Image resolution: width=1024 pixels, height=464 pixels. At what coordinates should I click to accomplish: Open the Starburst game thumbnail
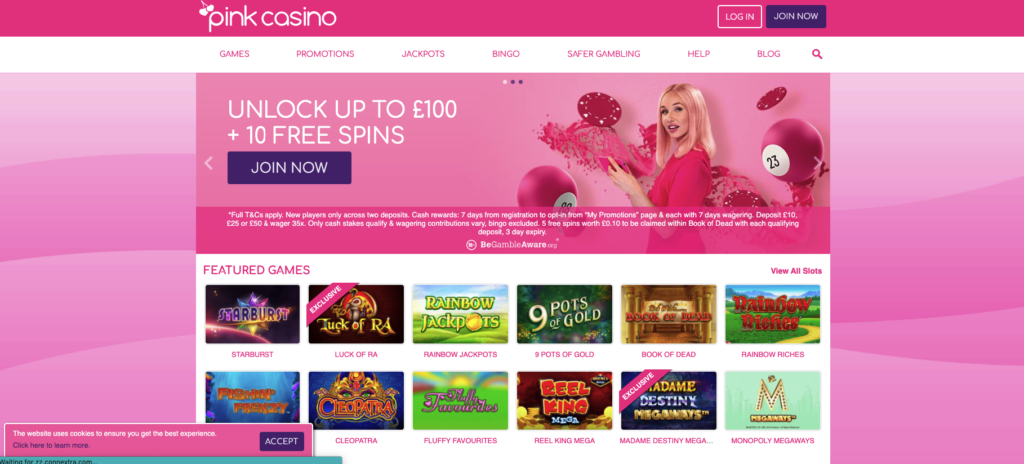tap(253, 314)
